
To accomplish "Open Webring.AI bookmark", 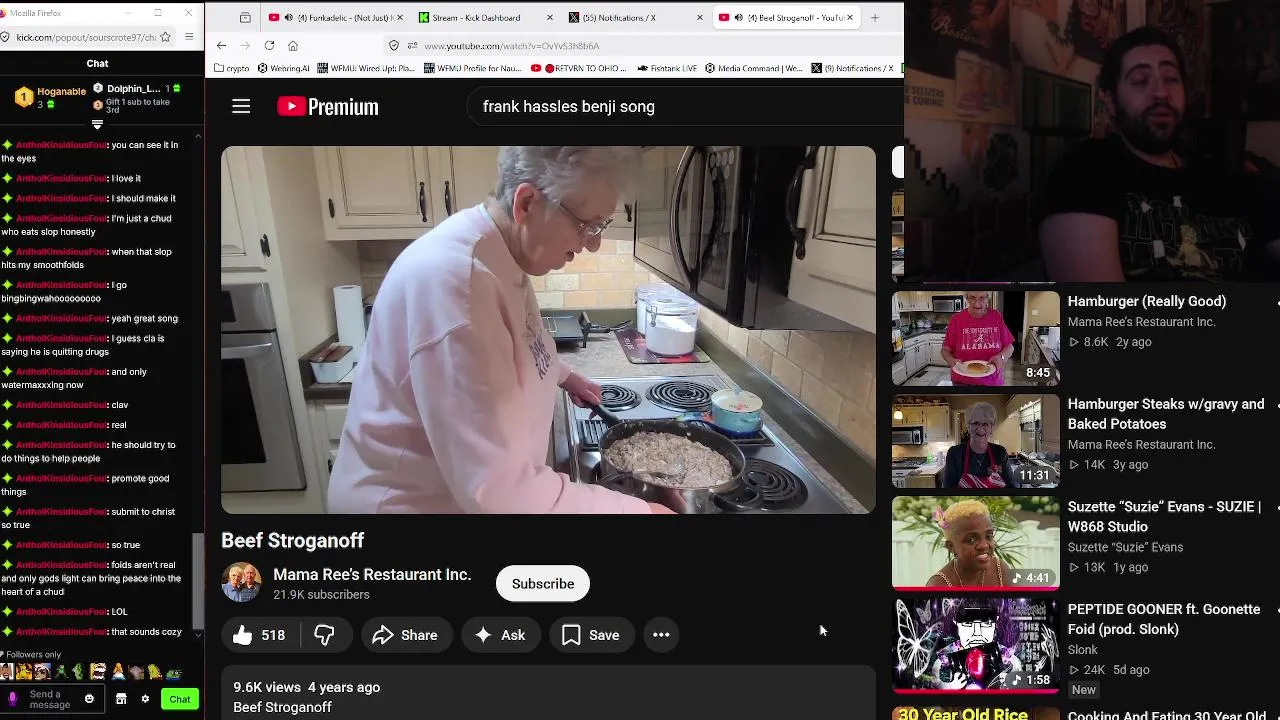I will (283, 68).
